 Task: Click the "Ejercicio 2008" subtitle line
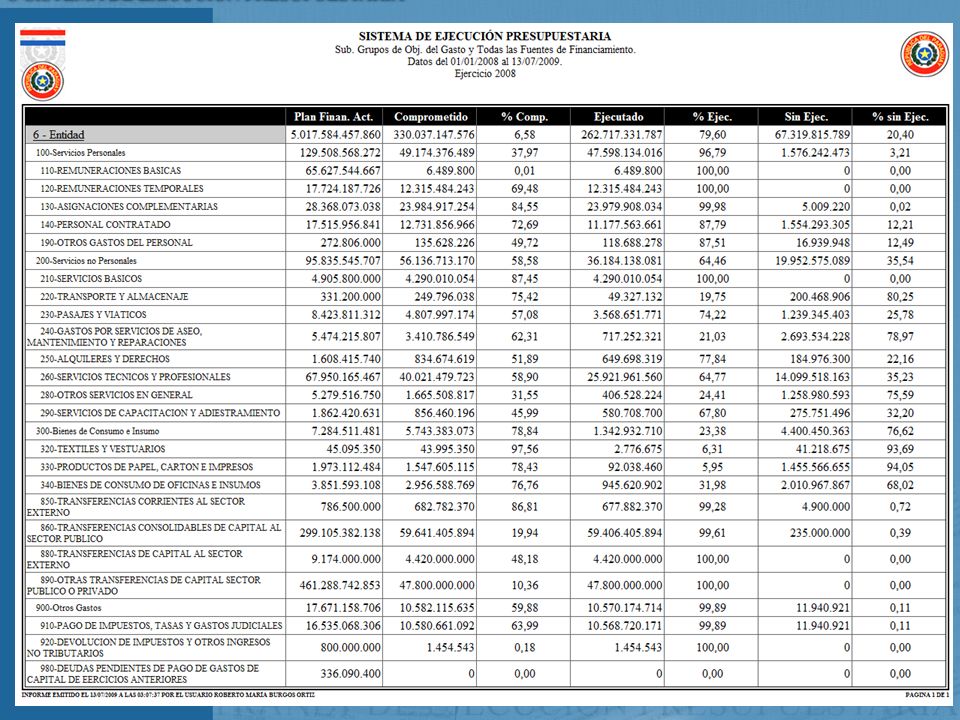click(485, 73)
